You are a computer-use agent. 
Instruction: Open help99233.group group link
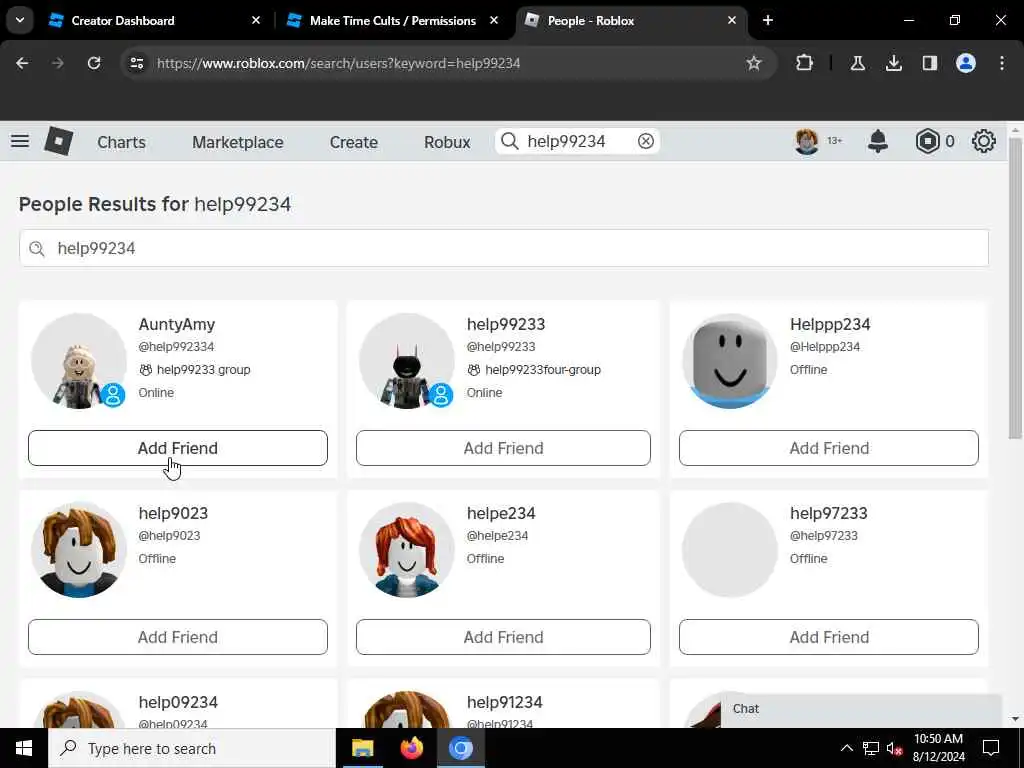203,370
